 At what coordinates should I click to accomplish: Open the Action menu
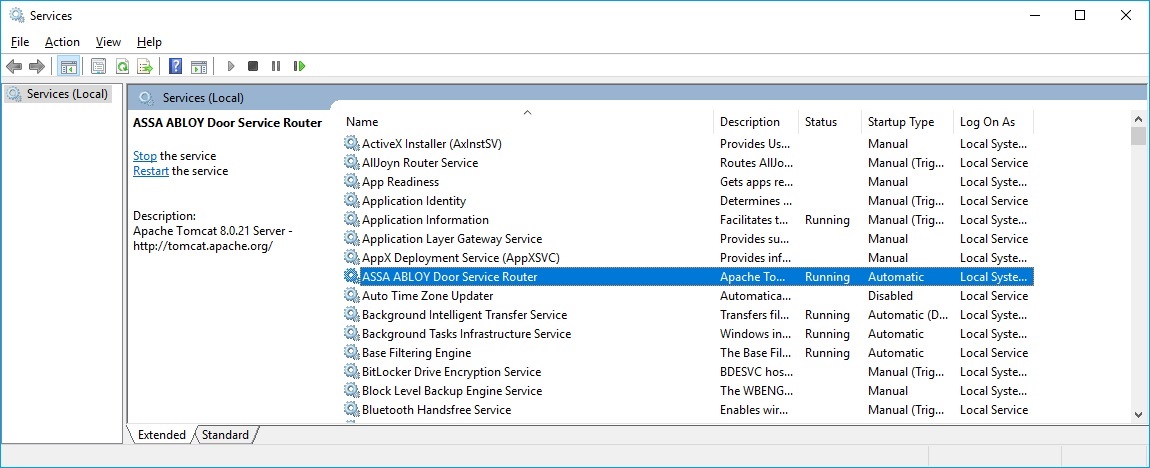click(62, 42)
